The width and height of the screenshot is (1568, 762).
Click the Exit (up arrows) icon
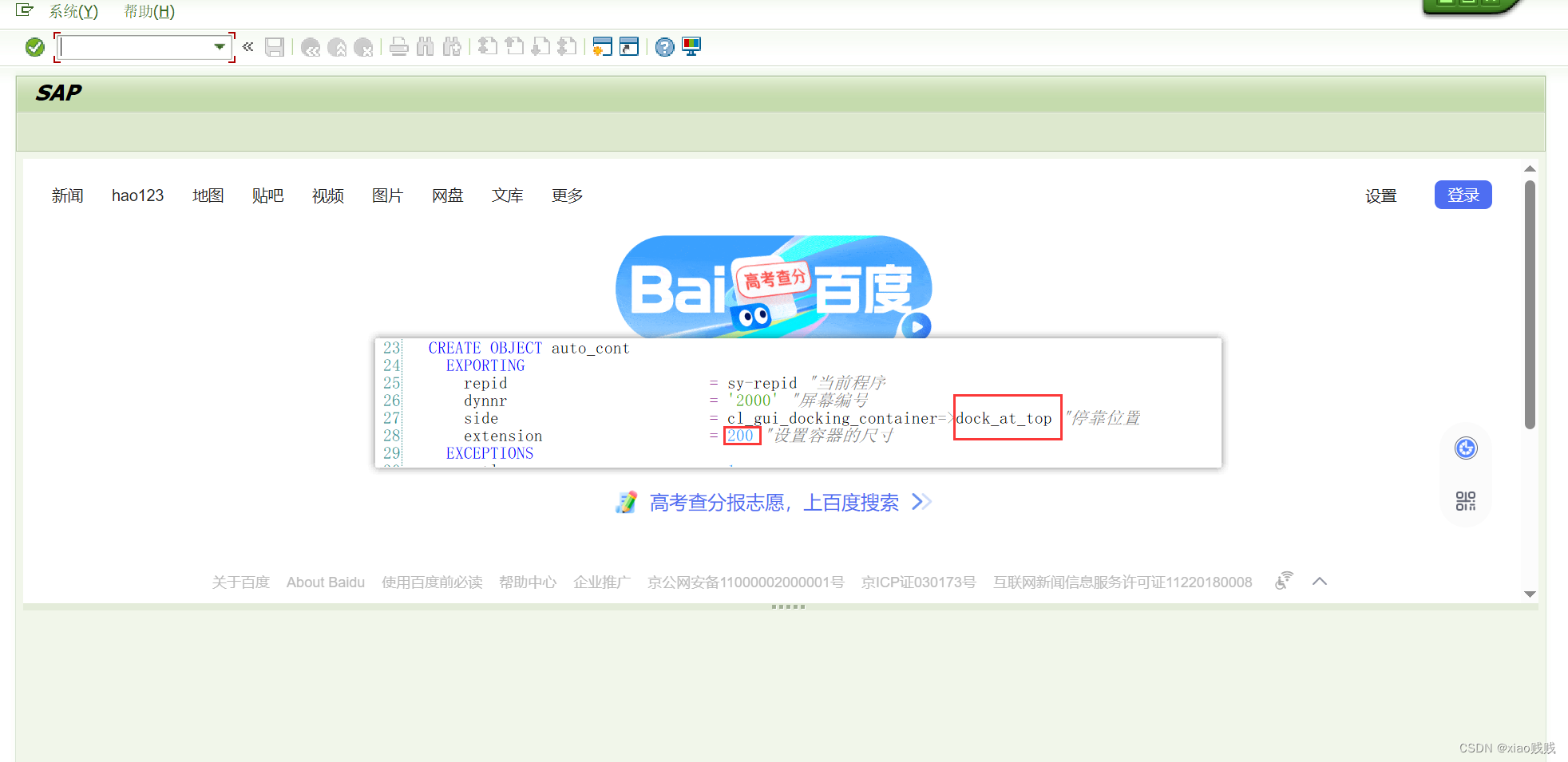pyautogui.click(x=337, y=47)
